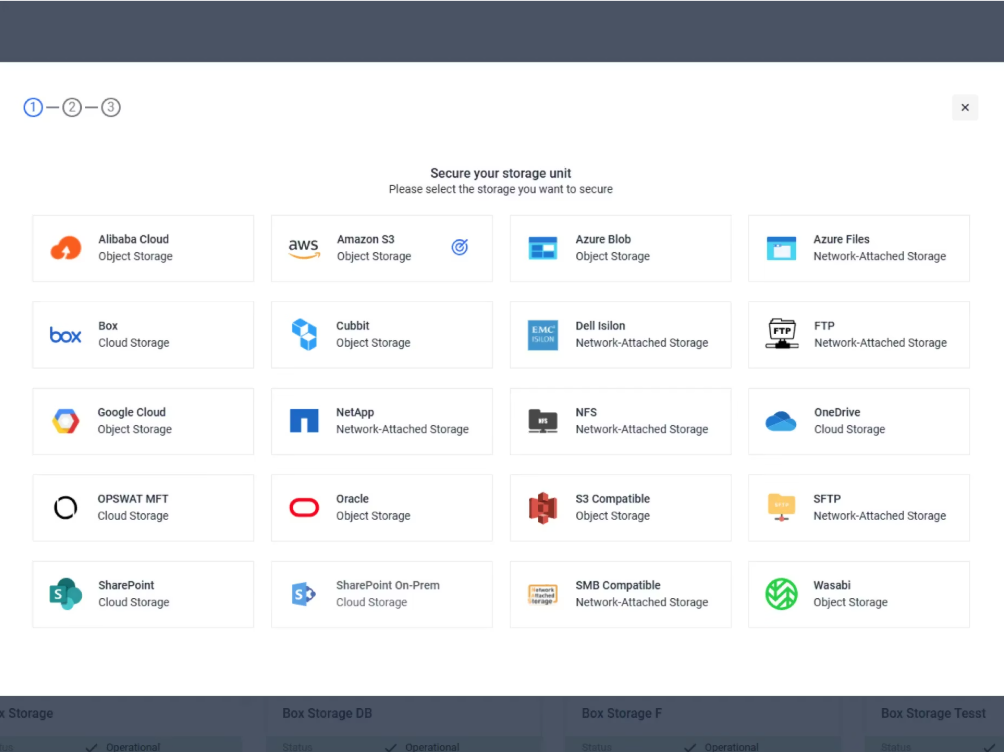The height and width of the screenshot is (752, 1005).
Task: Select the NetApp storage card
Action: (x=381, y=420)
